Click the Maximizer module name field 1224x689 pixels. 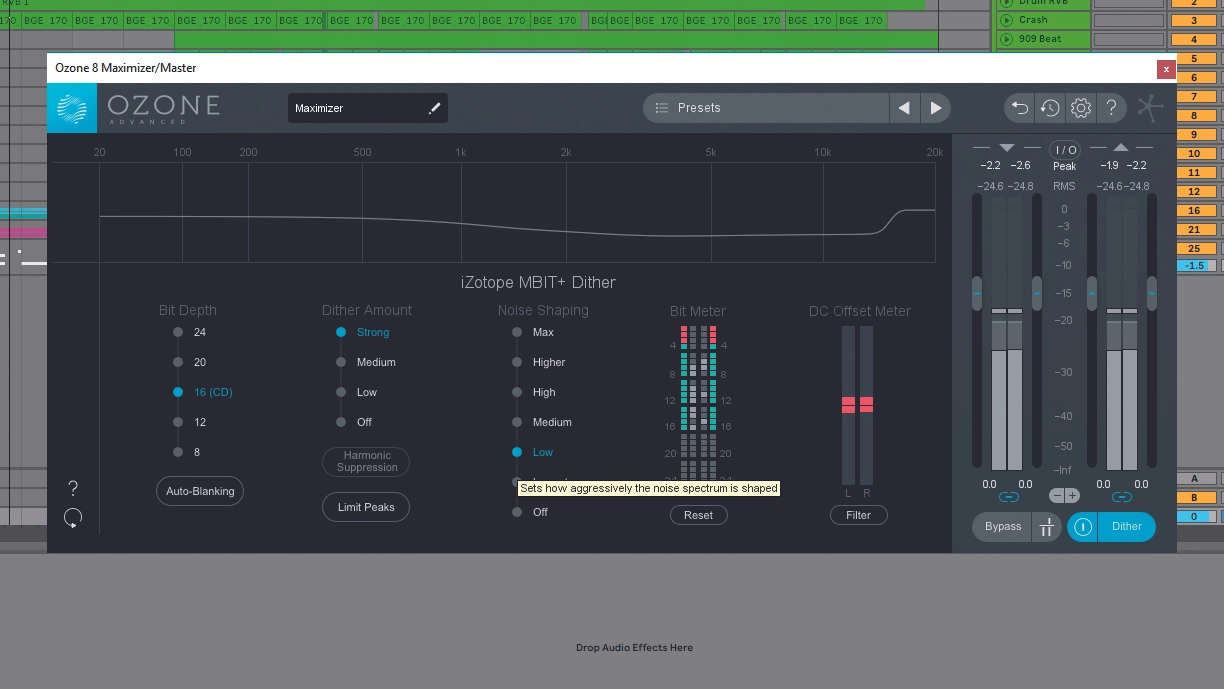click(x=368, y=108)
